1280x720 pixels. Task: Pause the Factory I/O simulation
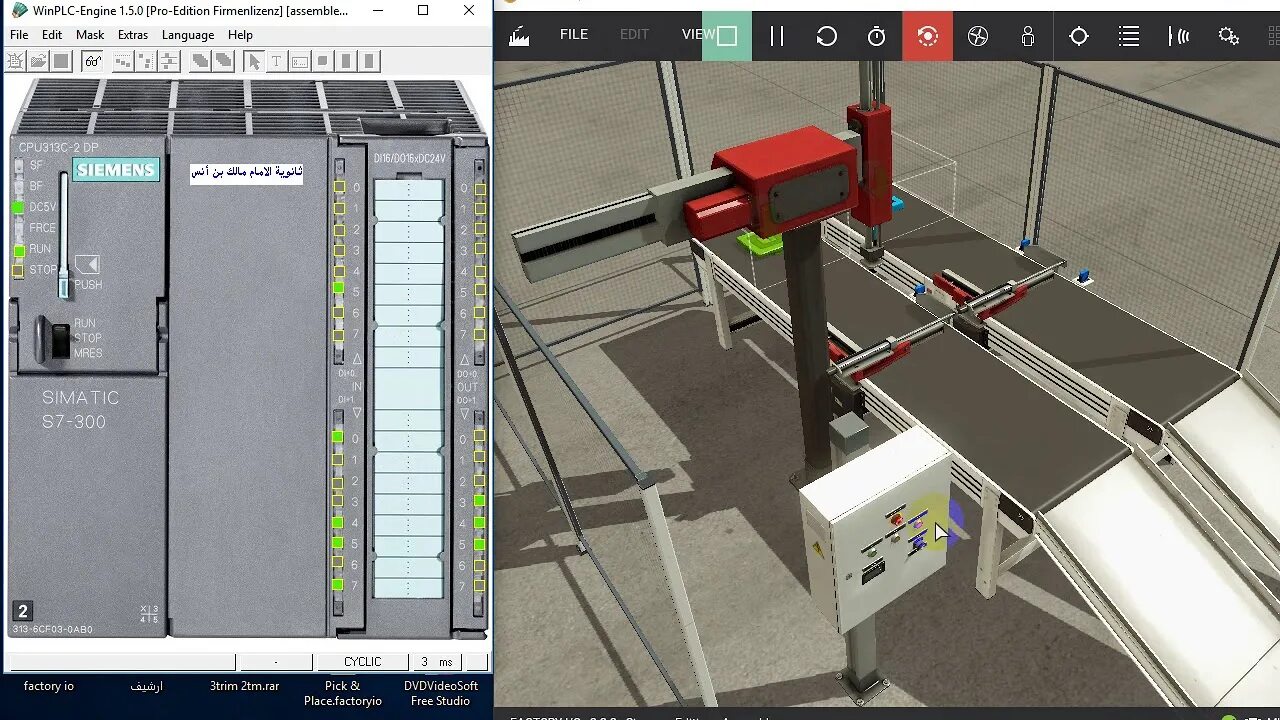pyautogui.click(x=777, y=36)
